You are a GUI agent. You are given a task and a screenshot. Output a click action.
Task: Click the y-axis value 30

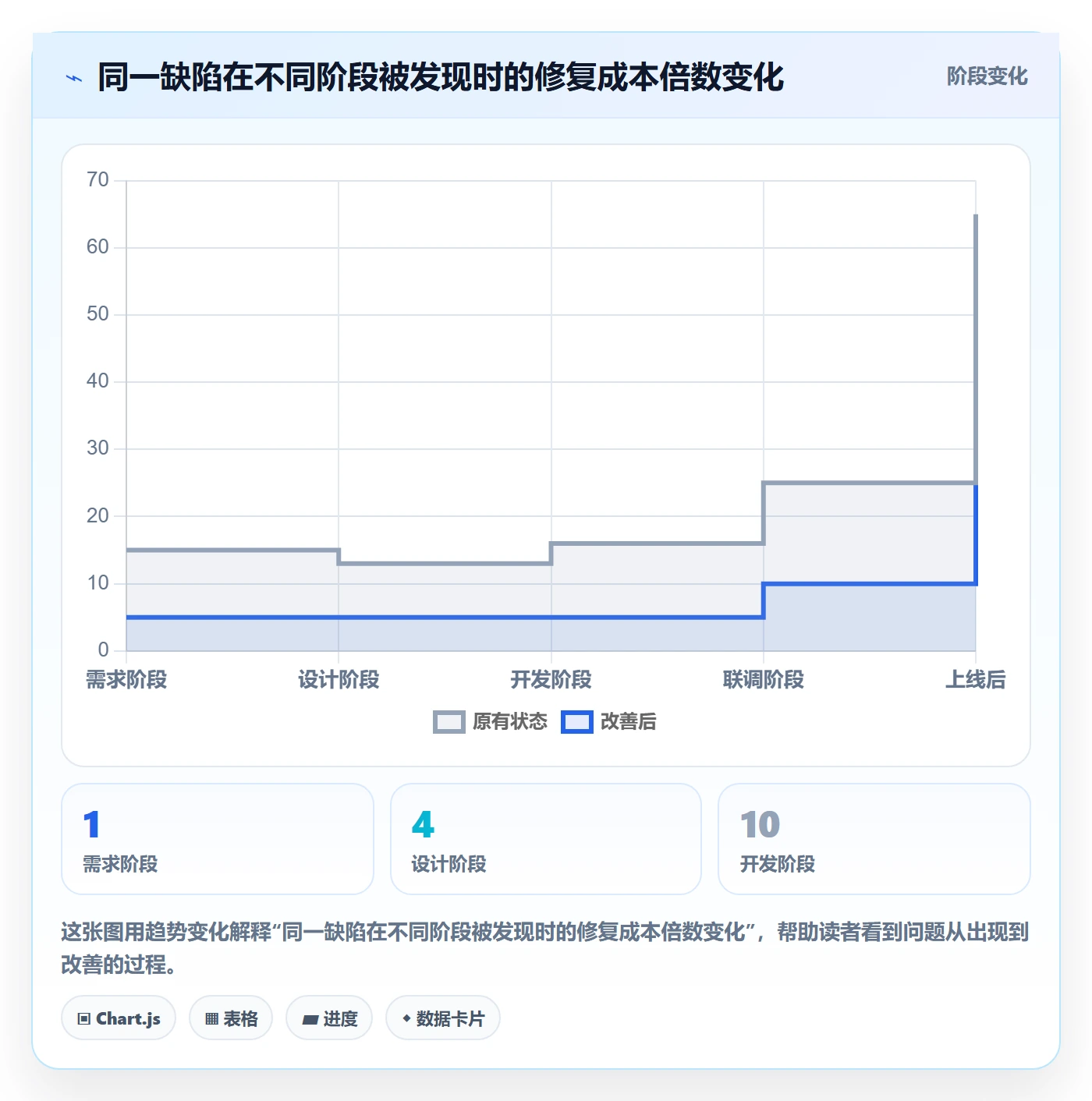97,448
